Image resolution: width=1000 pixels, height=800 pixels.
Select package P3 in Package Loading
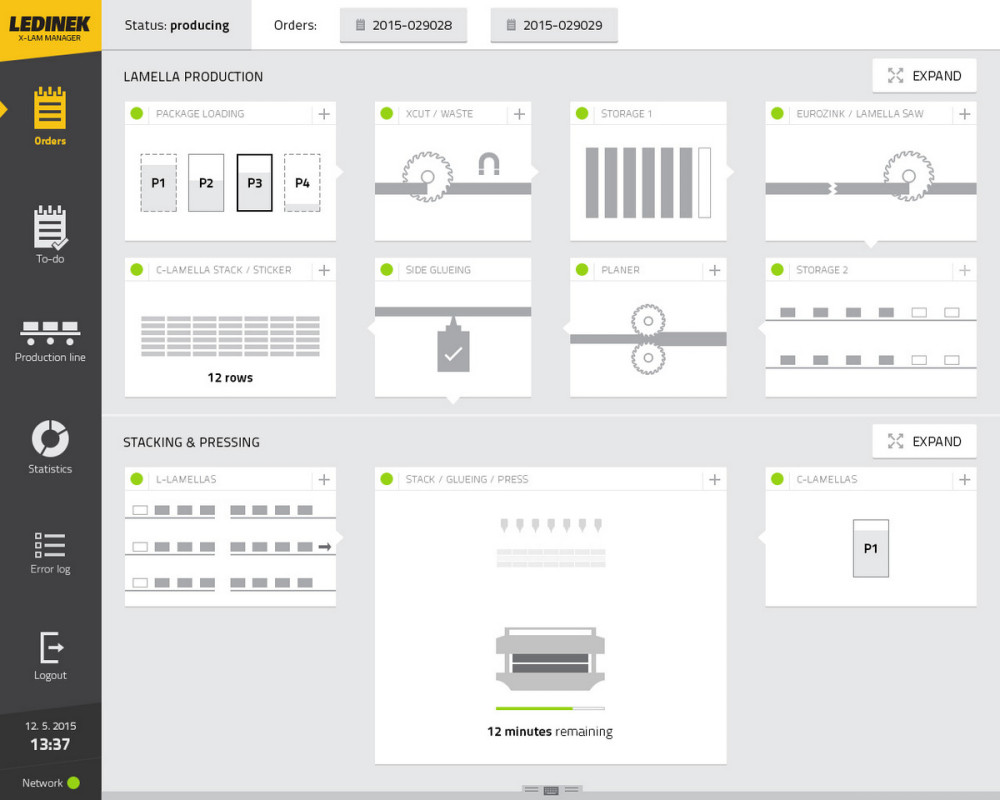click(x=254, y=183)
